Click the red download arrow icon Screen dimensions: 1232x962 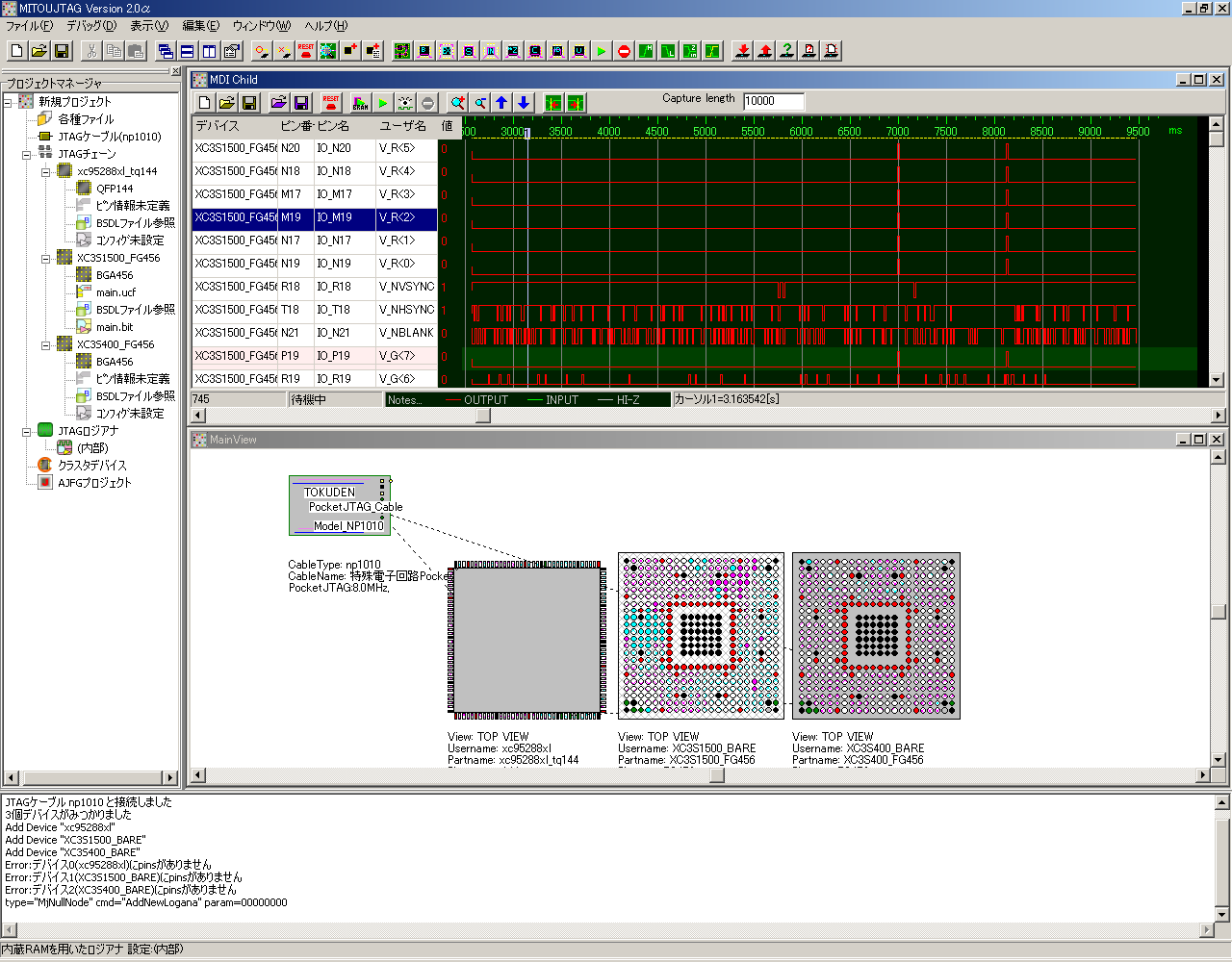[x=742, y=51]
